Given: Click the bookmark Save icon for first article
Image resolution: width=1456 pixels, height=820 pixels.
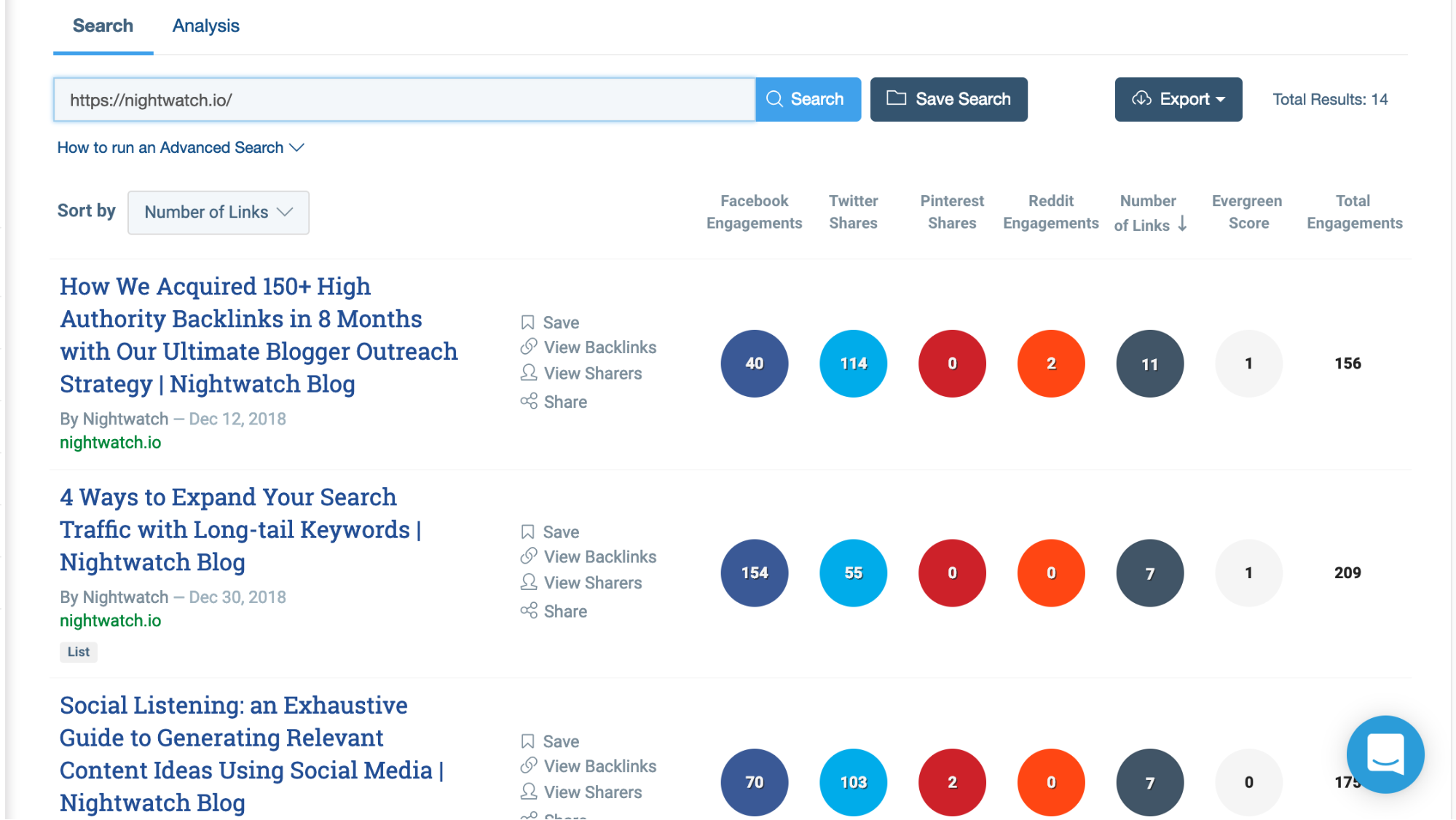Looking at the screenshot, I should point(528,323).
